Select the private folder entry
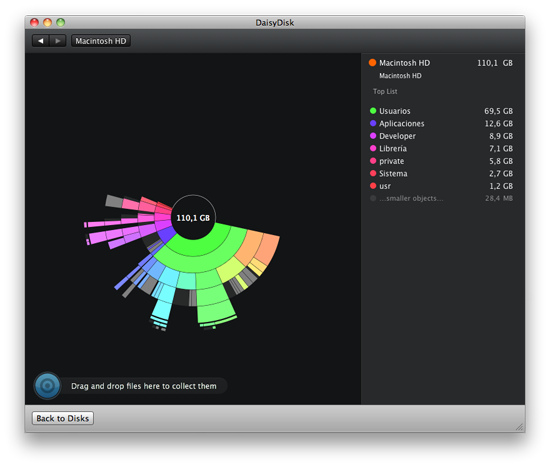 (x=441, y=161)
